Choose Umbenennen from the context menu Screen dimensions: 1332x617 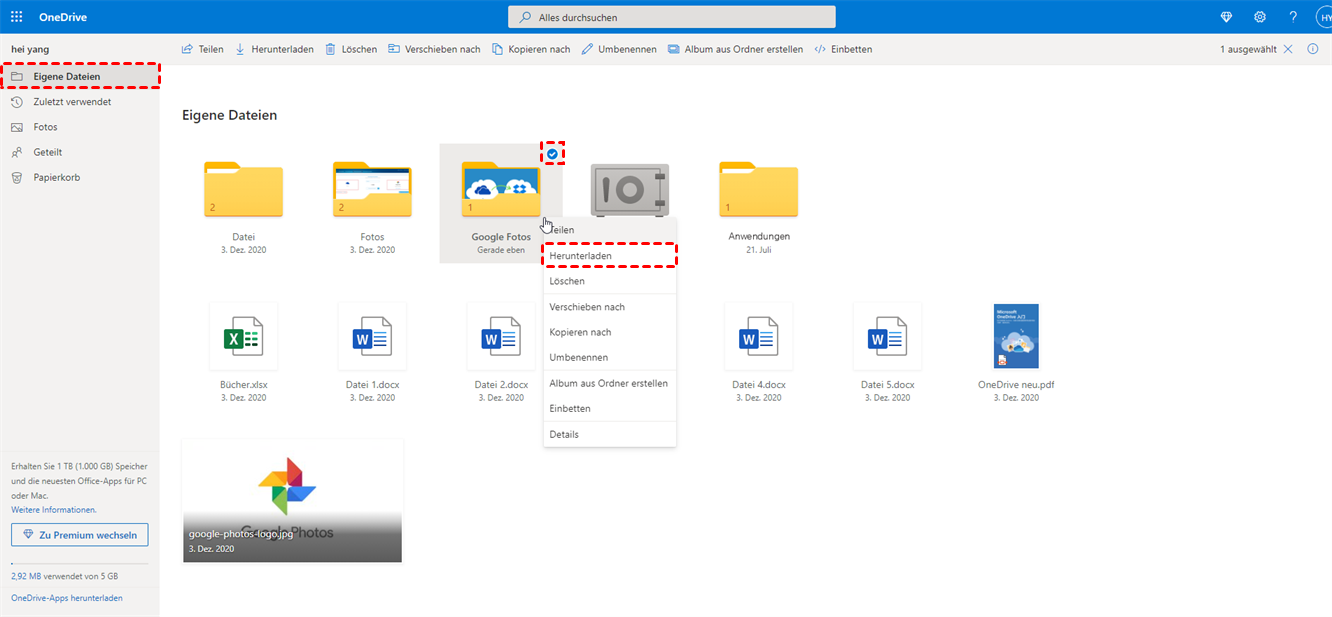[x=578, y=357]
